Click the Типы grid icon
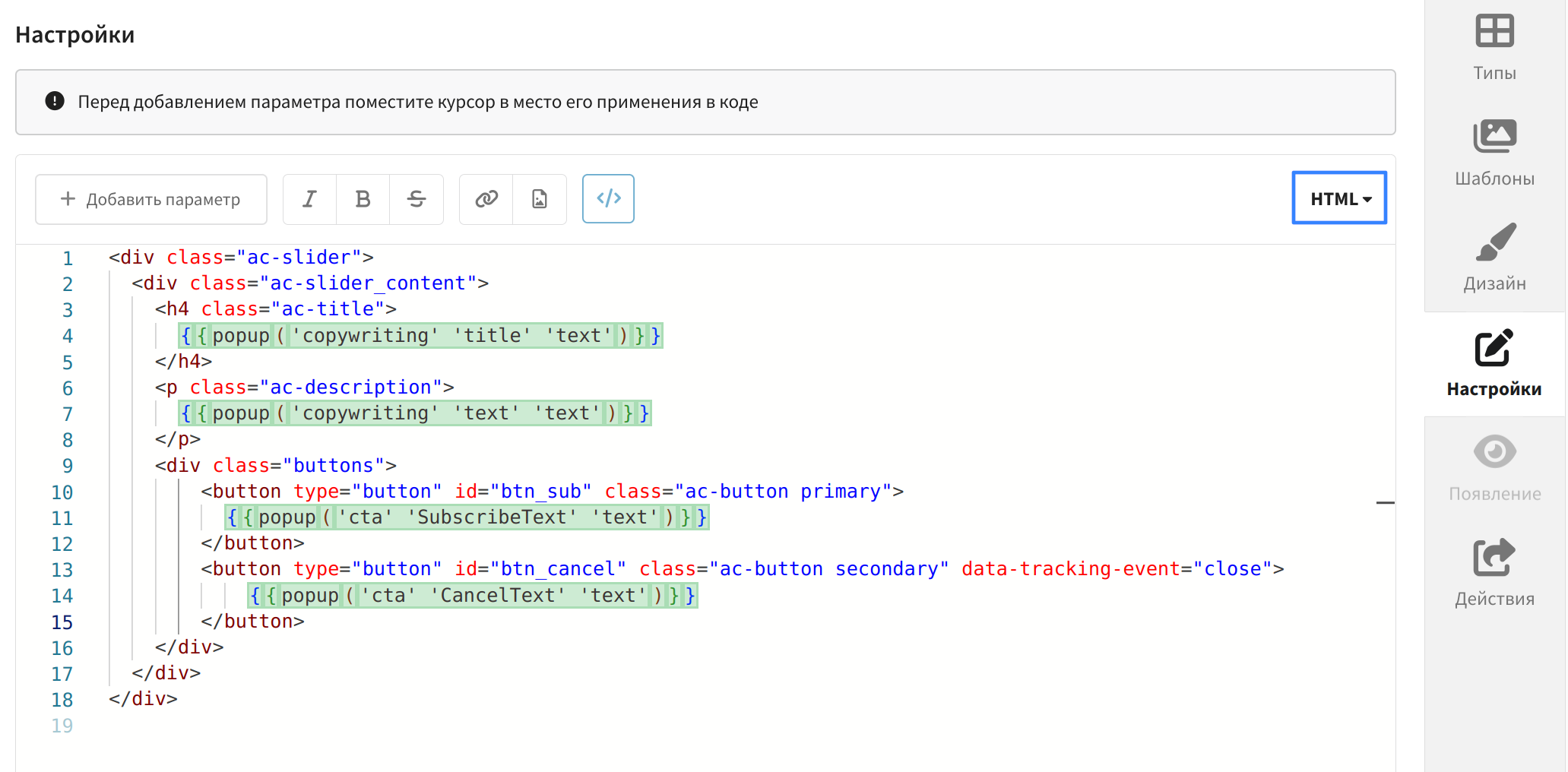The image size is (1568, 772). pyautogui.click(x=1494, y=31)
